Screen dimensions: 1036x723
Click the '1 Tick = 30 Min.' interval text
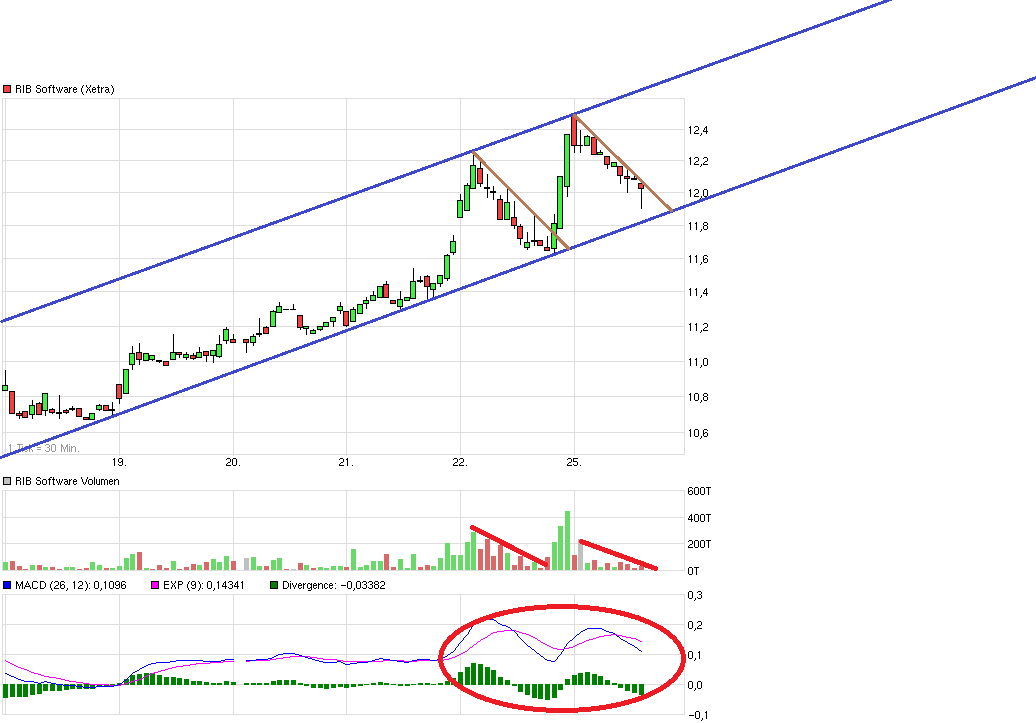click(43, 447)
